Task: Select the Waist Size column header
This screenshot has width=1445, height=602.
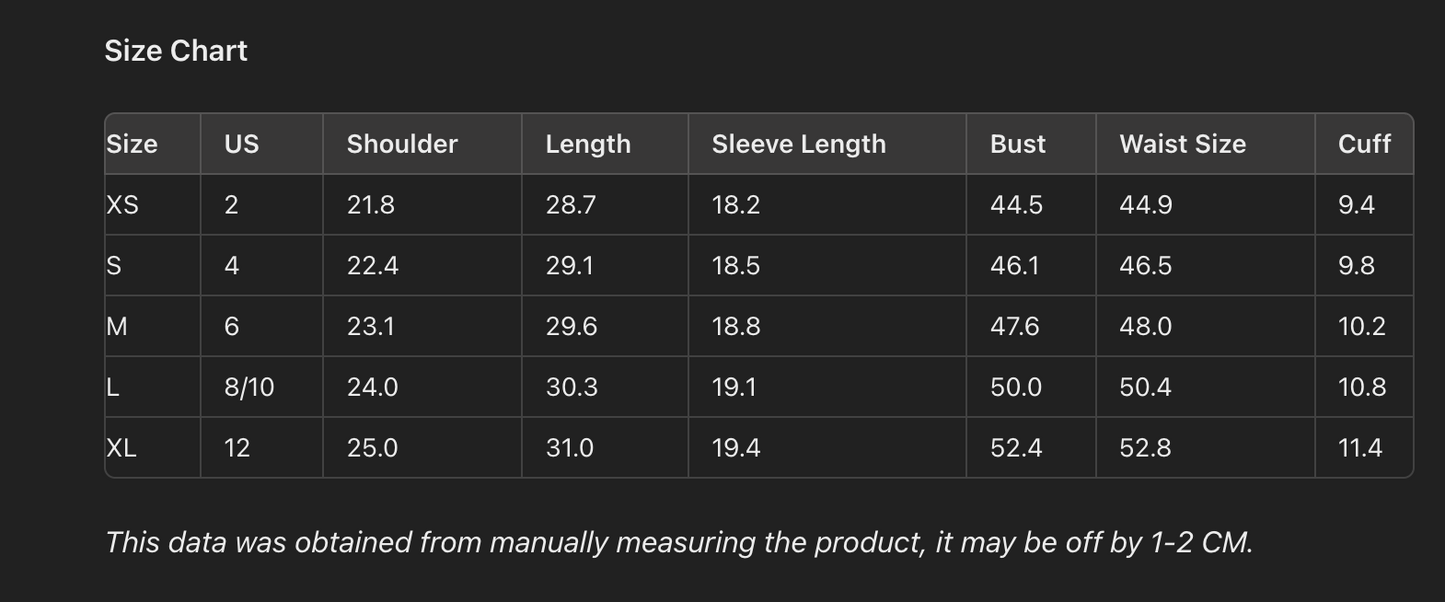Action: (x=1182, y=144)
